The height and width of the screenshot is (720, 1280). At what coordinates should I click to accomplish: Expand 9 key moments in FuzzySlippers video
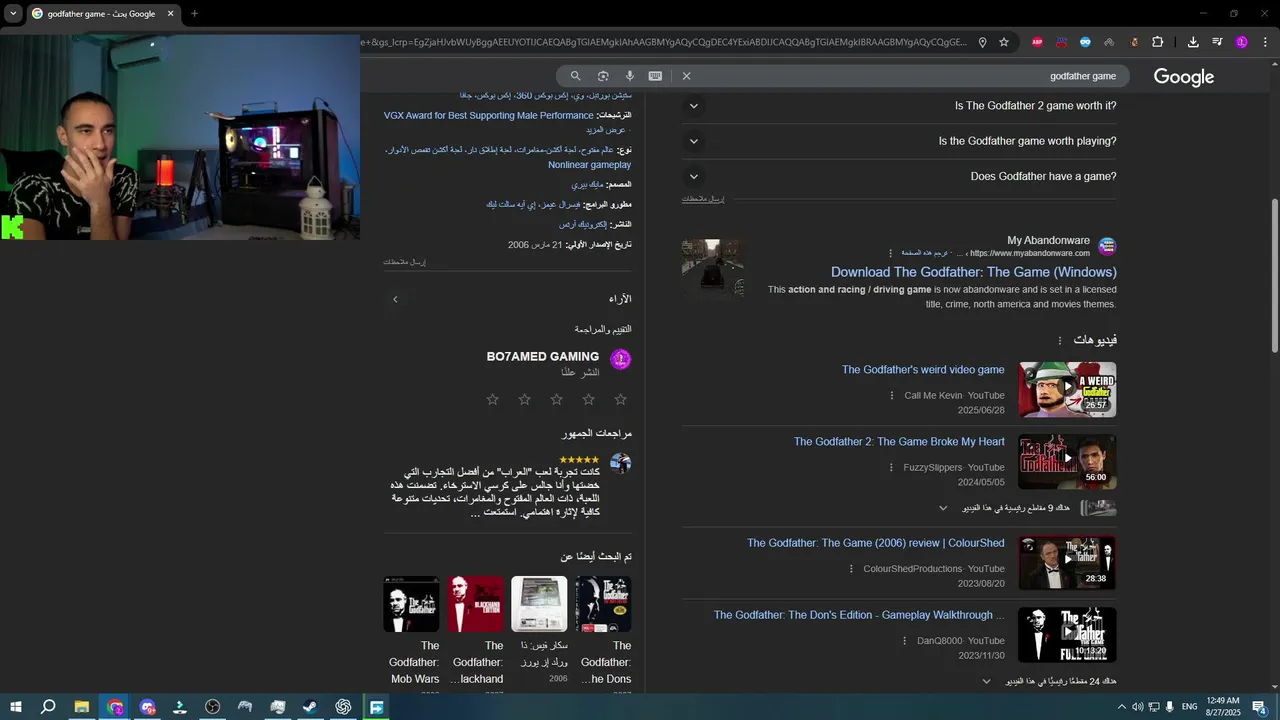(x=943, y=508)
